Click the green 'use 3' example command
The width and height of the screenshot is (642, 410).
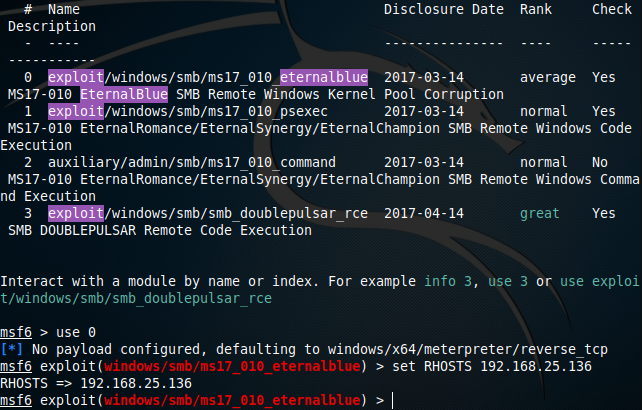coord(508,281)
